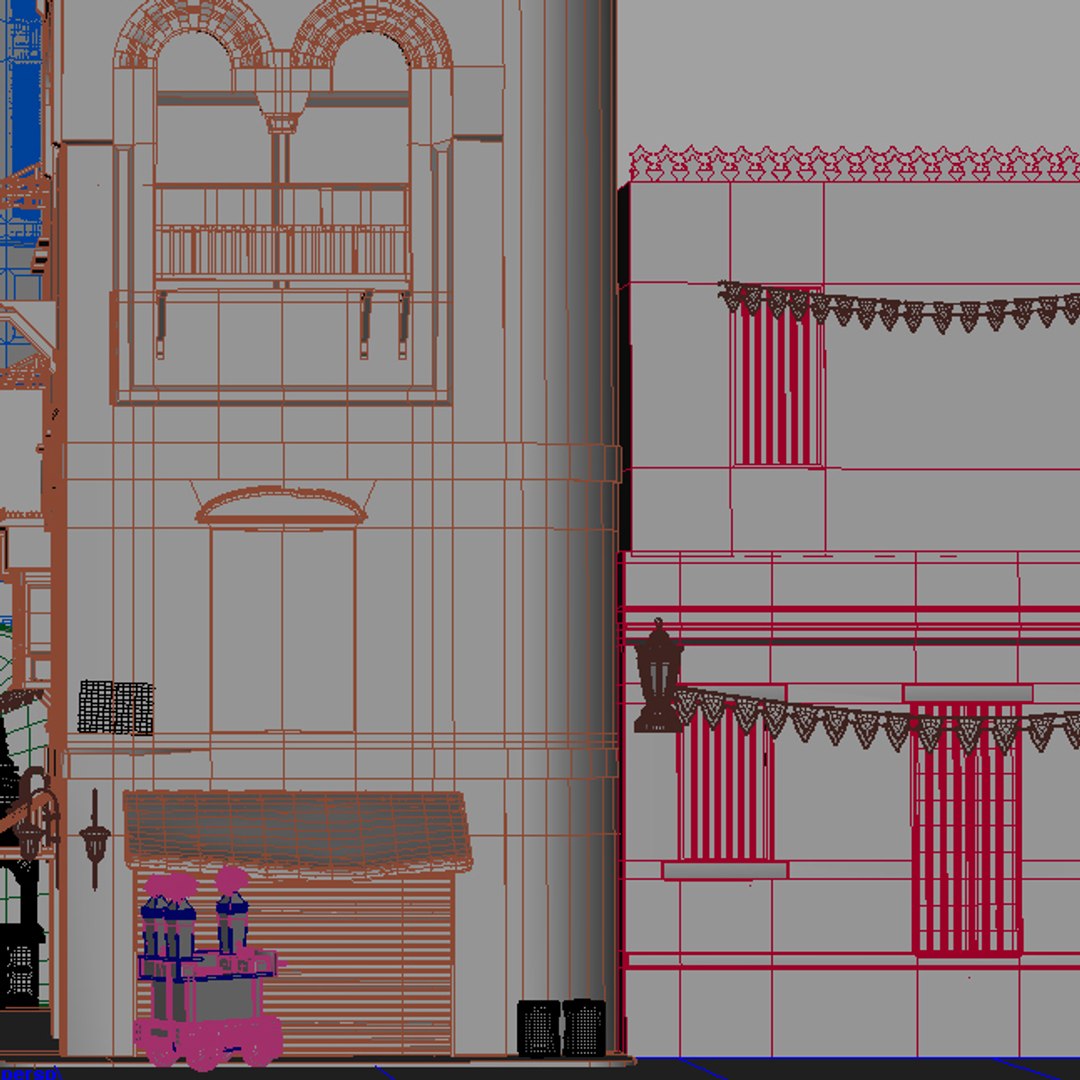Select the right arch above the balcony
Screen dimensions: 1080x1080
372,34
